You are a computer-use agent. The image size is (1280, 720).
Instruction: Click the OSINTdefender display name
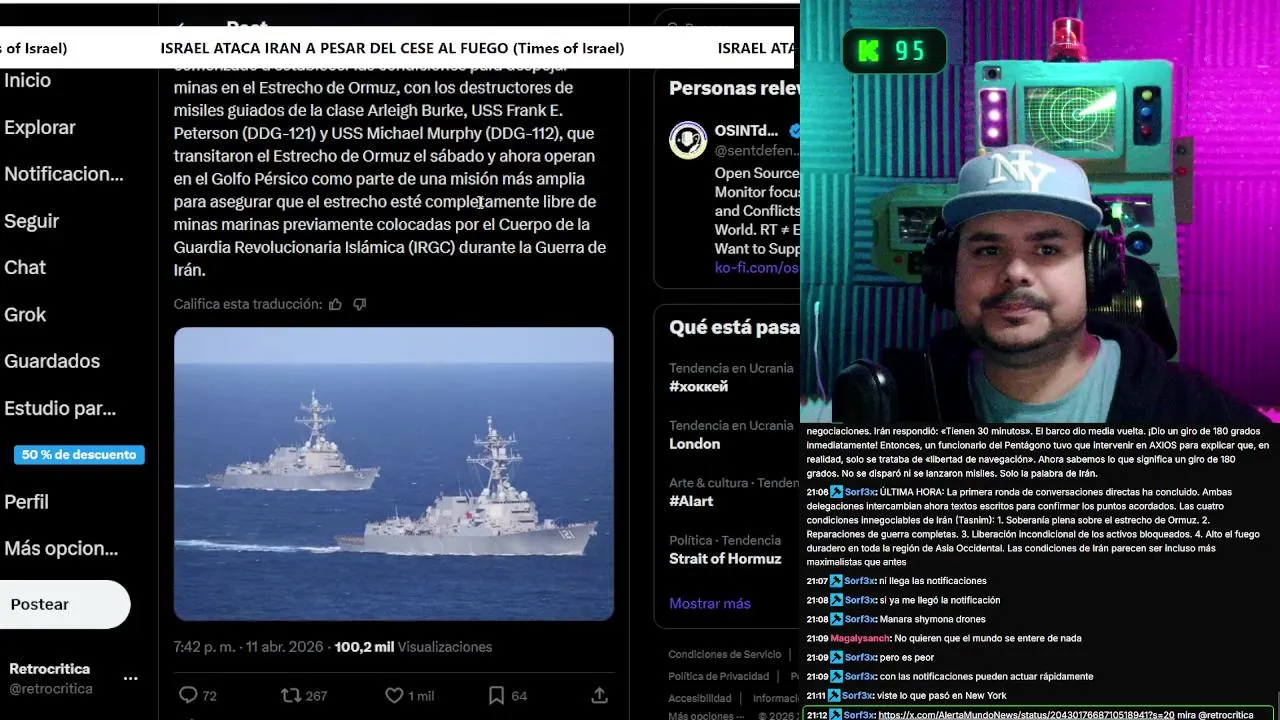click(x=746, y=131)
